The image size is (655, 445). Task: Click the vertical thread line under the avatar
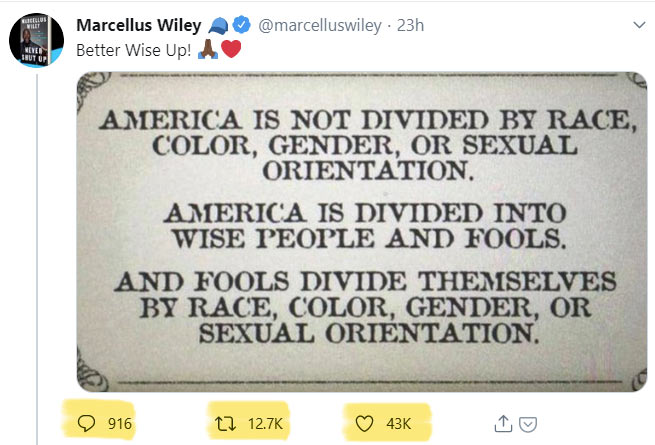tap(37, 250)
